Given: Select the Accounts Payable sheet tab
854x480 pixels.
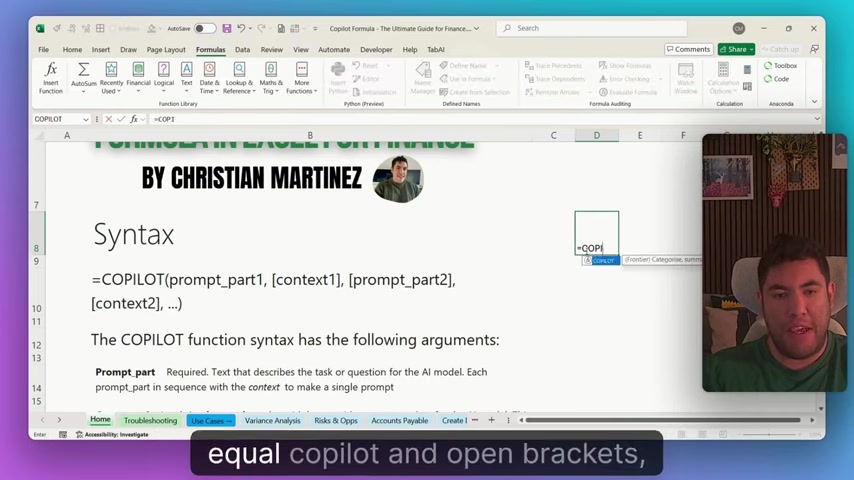Looking at the screenshot, I should (399, 421).
